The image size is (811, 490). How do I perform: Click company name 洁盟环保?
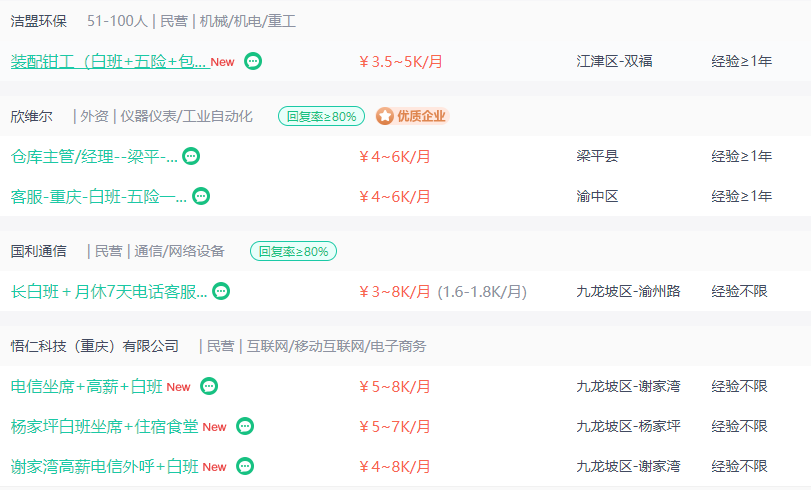[39, 21]
